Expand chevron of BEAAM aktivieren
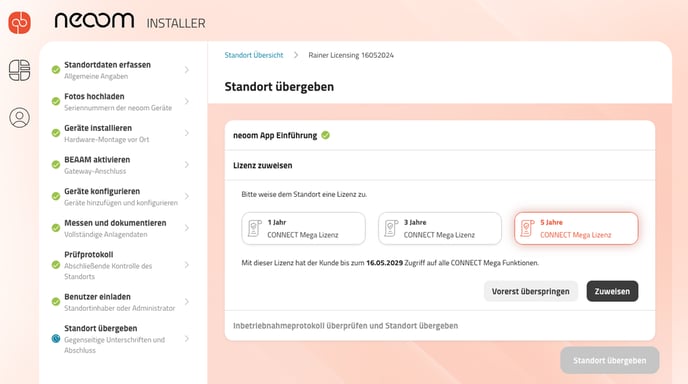 pos(187,165)
